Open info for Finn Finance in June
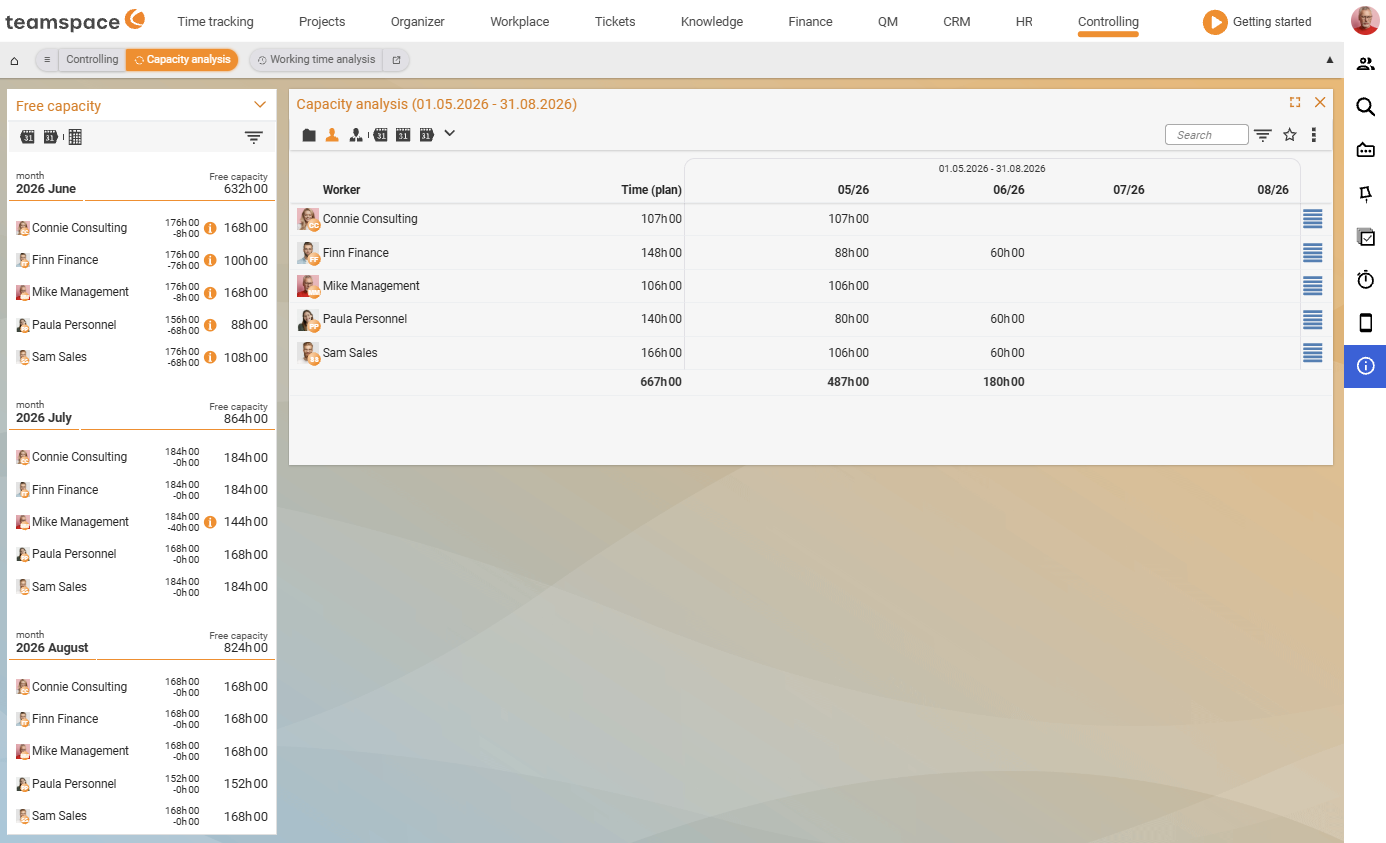The width and height of the screenshot is (1386, 843). (210, 260)
